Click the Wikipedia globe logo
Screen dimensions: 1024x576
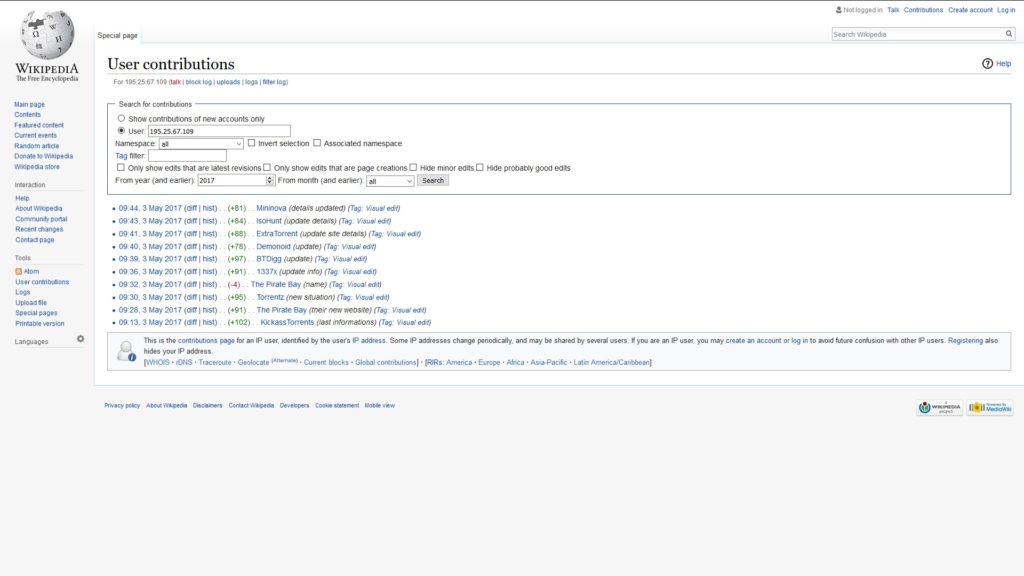coord(46,34)
